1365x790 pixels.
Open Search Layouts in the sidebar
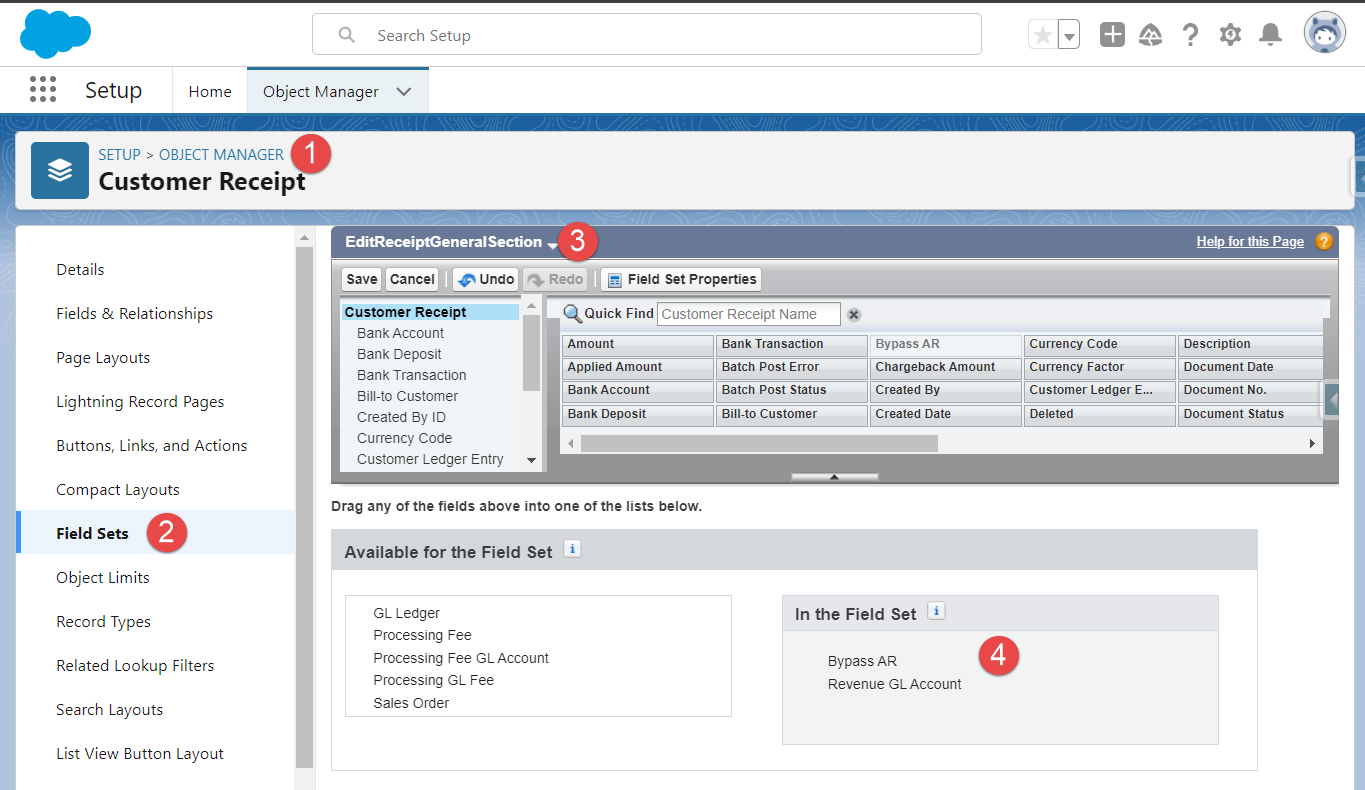(109, 709)
